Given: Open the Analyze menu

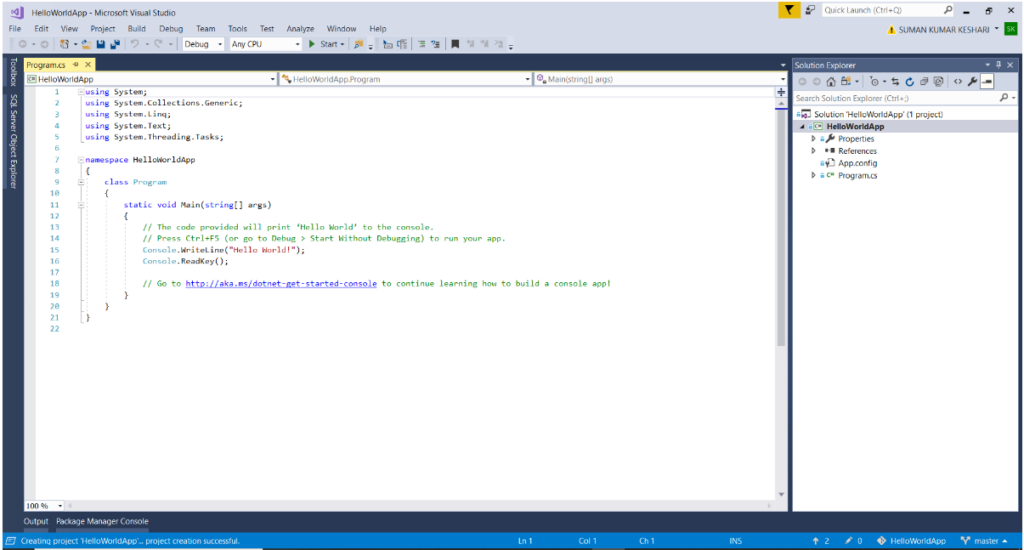Looking at the screenshot, I should (300, 29).
